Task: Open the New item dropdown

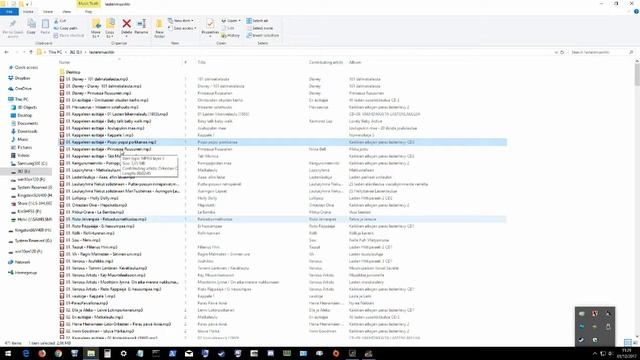Action: click(x=181, y=21)
